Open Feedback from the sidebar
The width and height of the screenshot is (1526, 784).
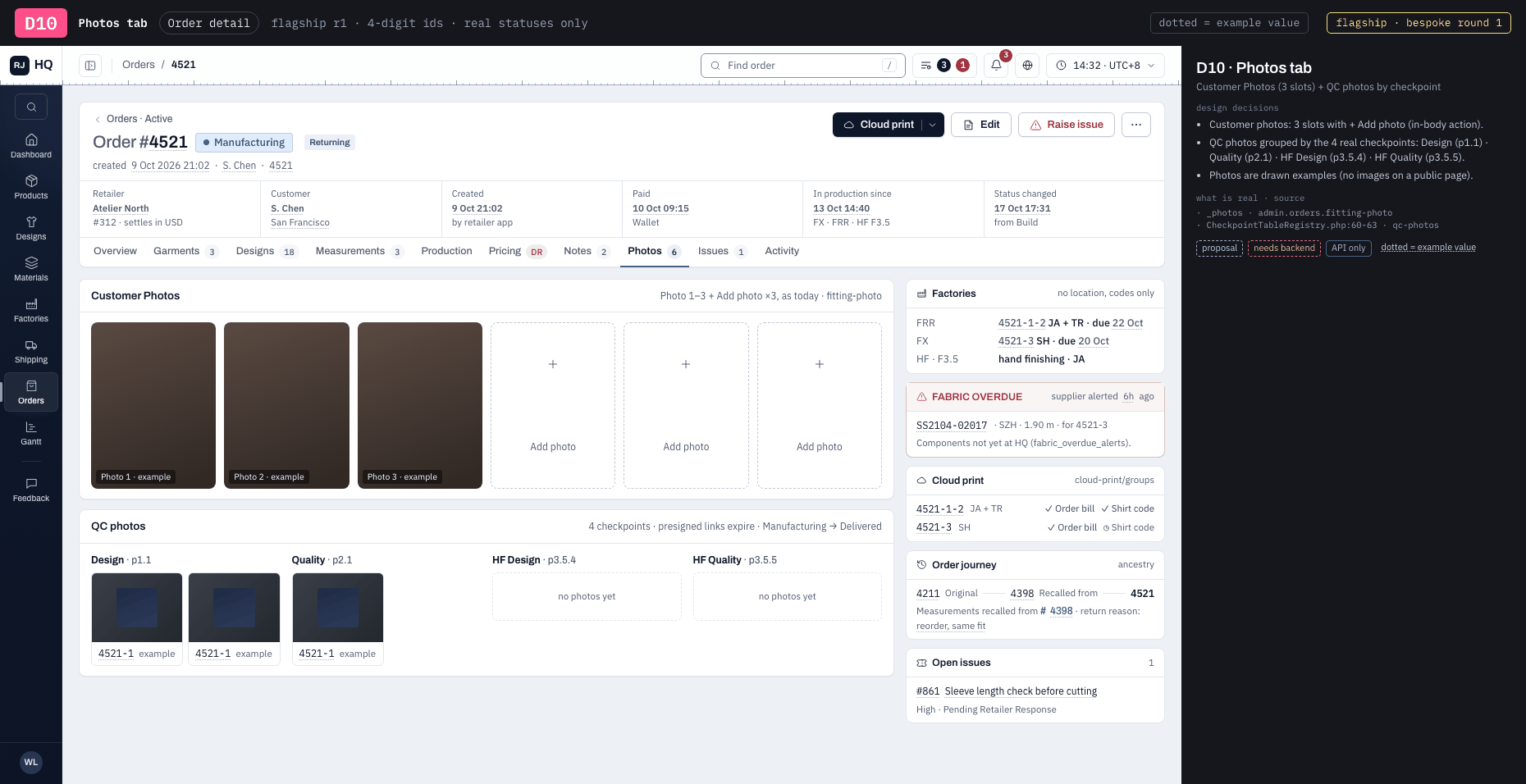(x=31, y=490)
